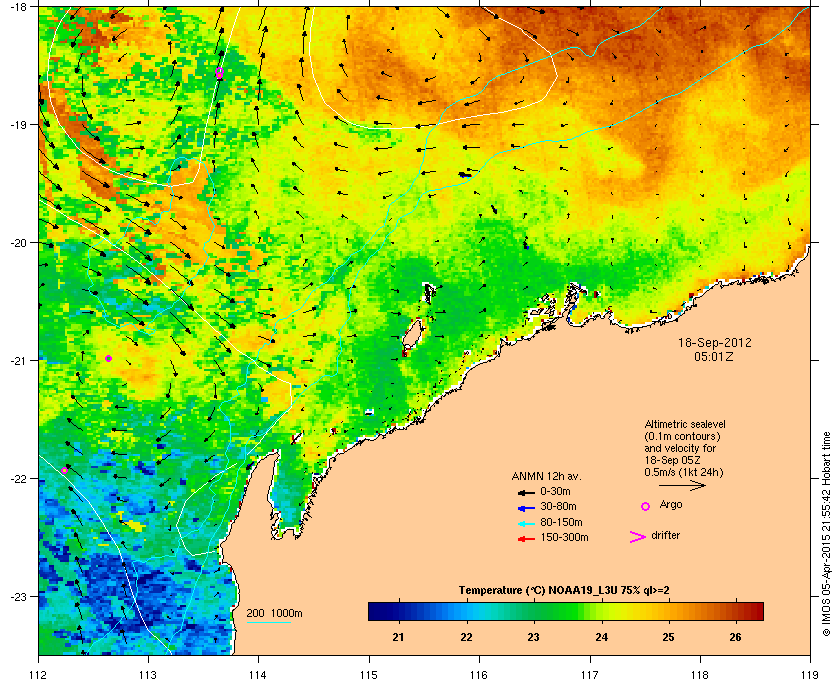Select the Argo float marker near latitude -21
840x680 pixels.
(109, 358)
